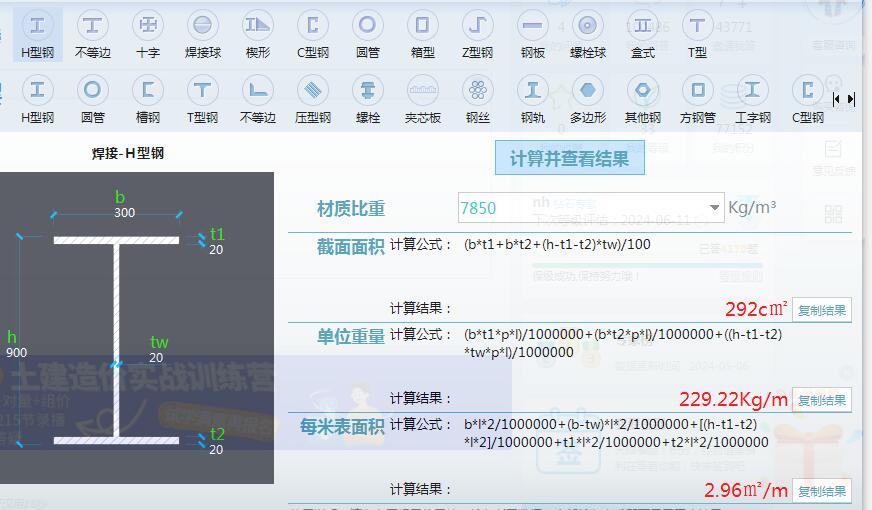The height and width of the screenshot is (510, 872).
Task: Click the 229.22Kg/m result value
Action: (x=733, y=399)
